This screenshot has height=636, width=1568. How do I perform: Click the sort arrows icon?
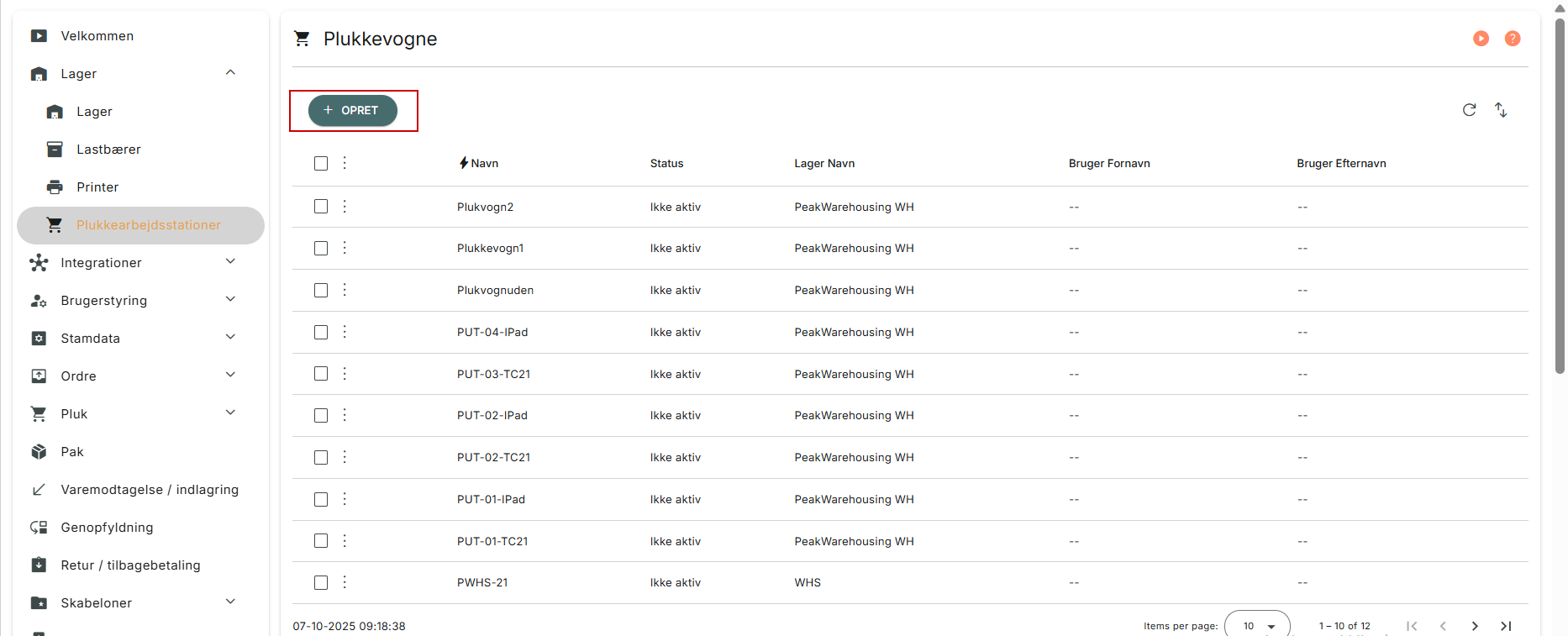tap(1501, 110)
